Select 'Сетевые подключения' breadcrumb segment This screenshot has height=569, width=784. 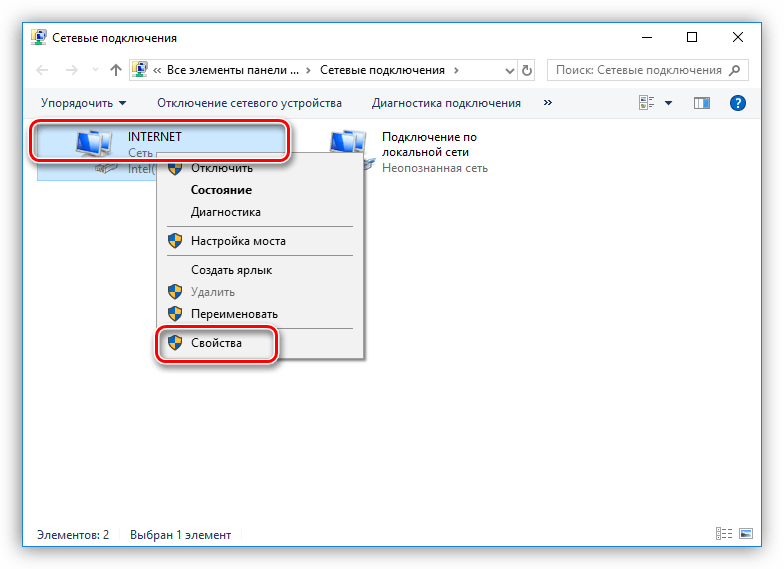click(382, 70)
